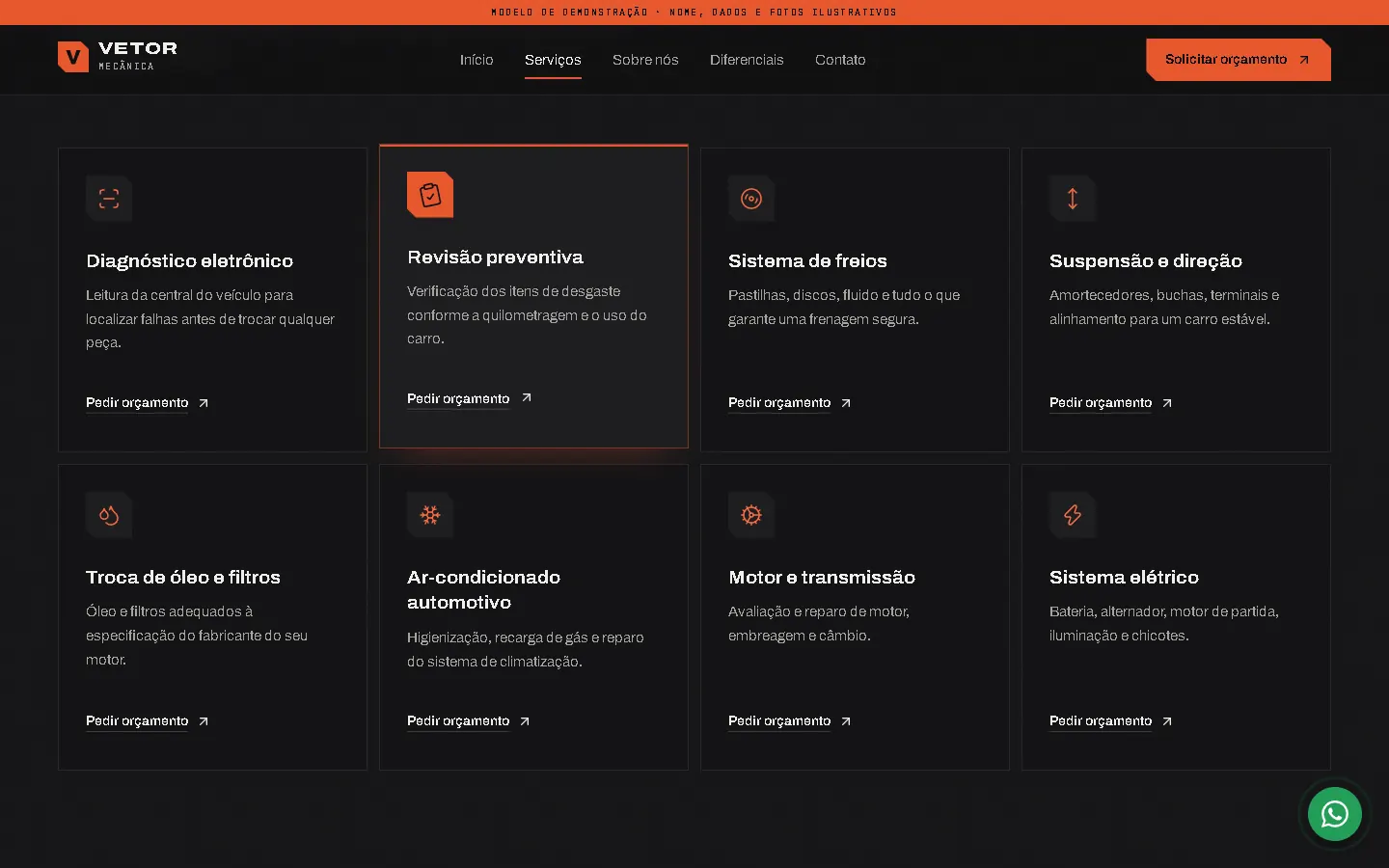Click Pedir orçamento under Troca de óleo
1389x868 pixels.
point(148,721)
